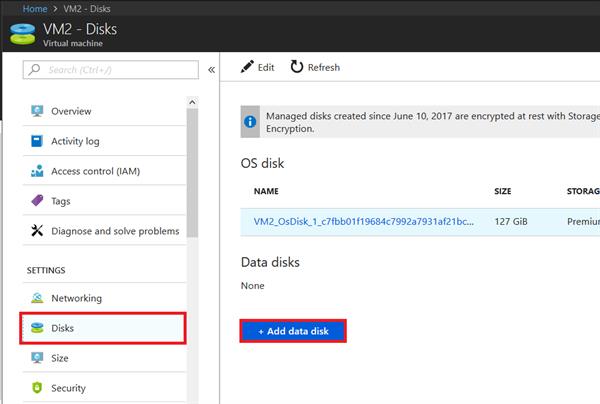Screen dimensions: 600x404
Task: Click the Access control (IAM) people icon
Action: point(37,171)
